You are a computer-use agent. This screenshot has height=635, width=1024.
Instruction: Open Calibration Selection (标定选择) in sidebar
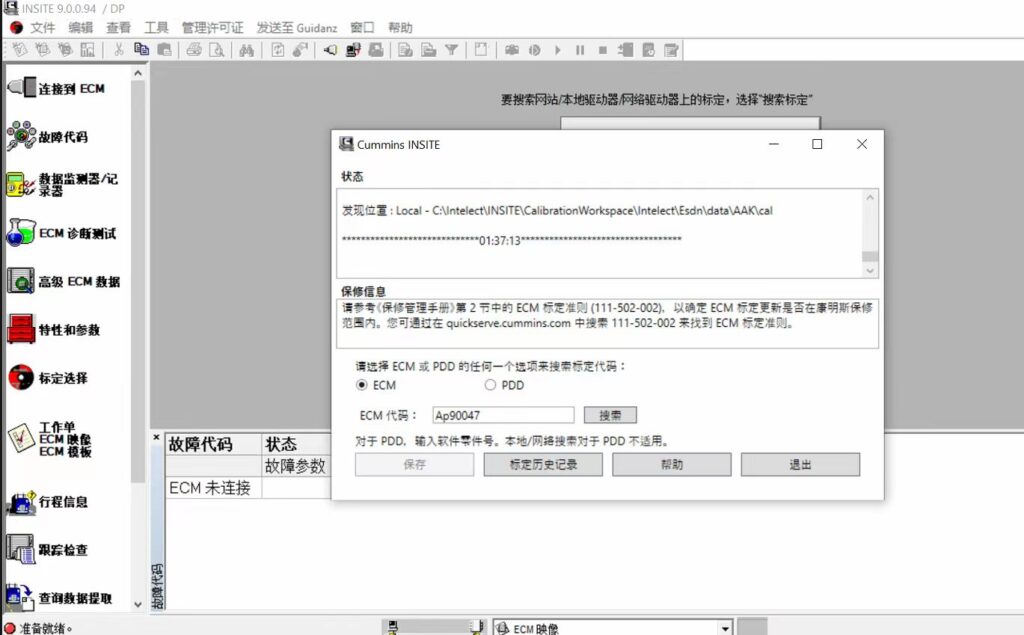coord(48,378)
